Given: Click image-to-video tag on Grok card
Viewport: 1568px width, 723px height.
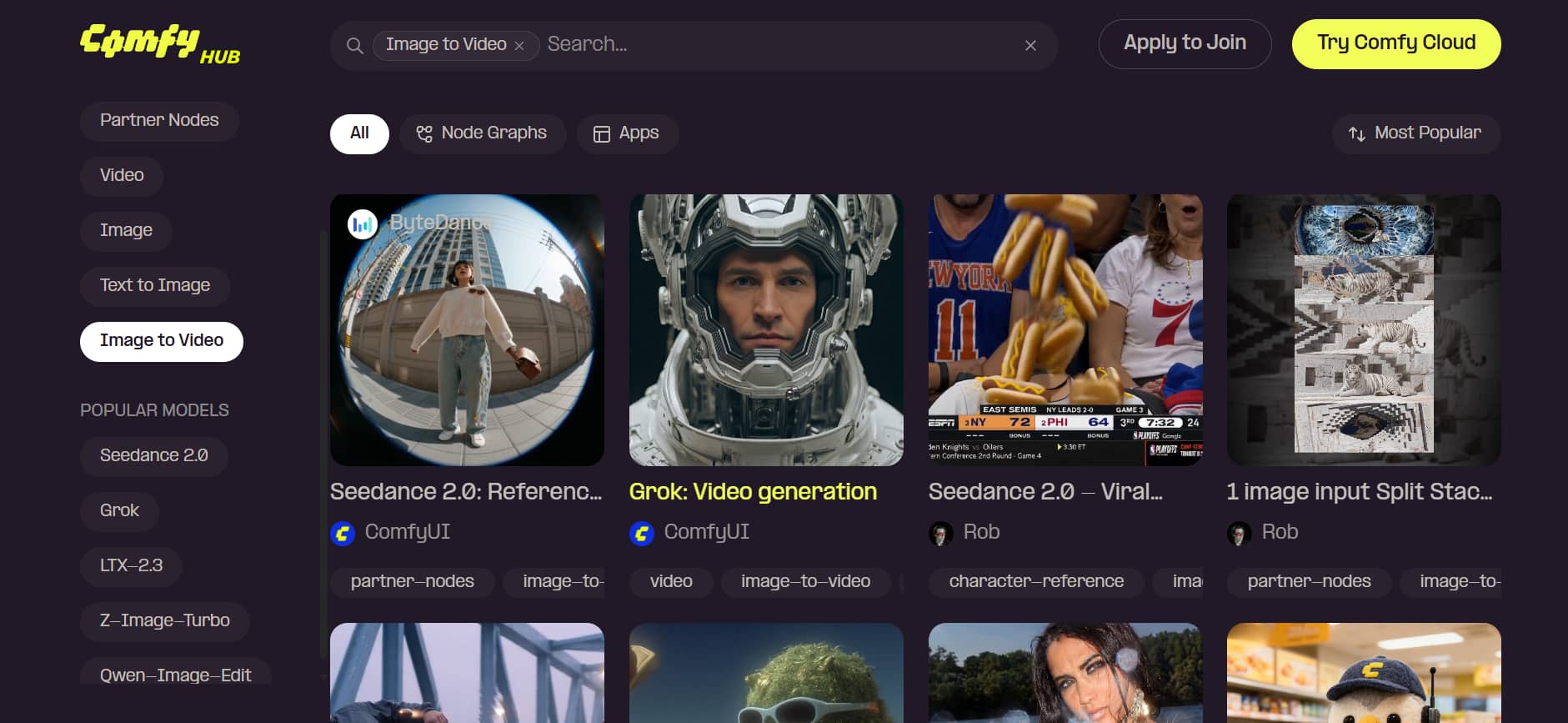Looking at the screenshot, I should tap(806, 581).
